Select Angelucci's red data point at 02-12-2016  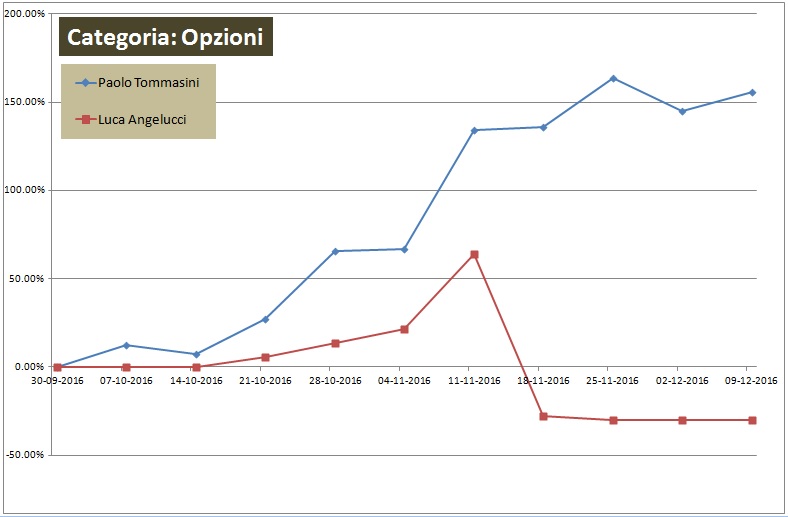coord(682,420)
